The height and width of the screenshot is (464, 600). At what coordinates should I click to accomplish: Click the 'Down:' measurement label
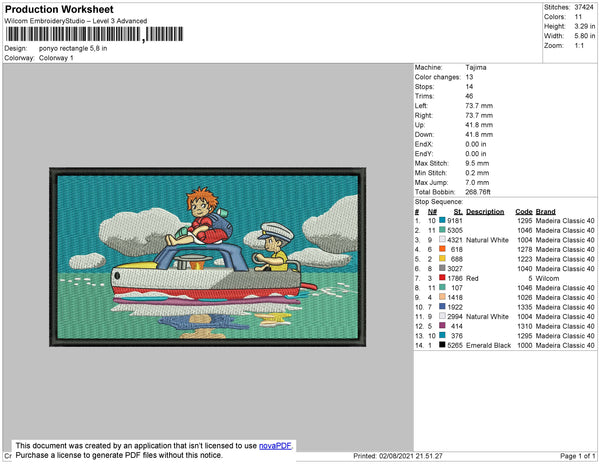pyautogui.click(x=424, y=135)
